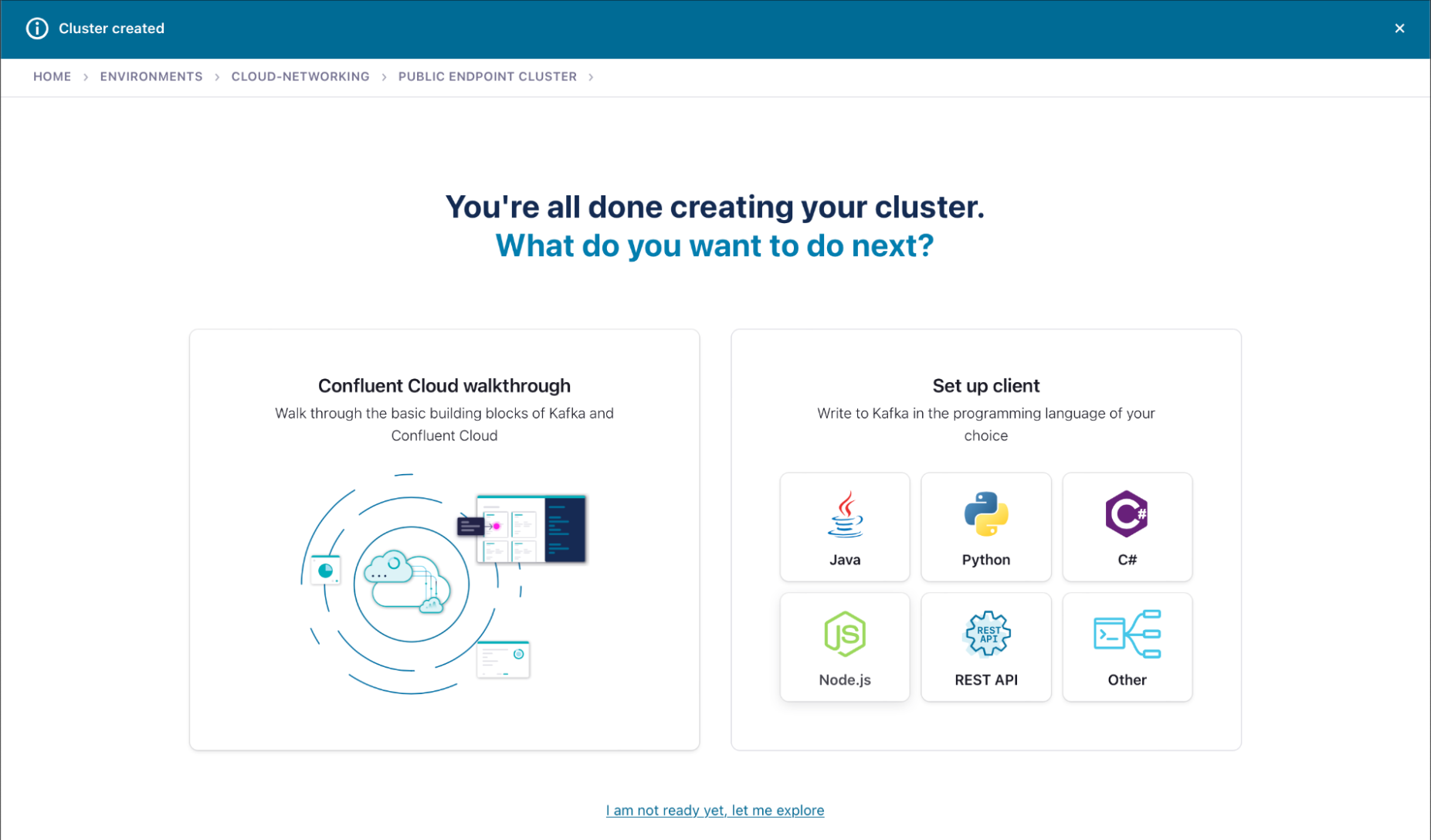Open the Confluent Cloud walkthrough illustration
Screen dimensions: 1431x840
[x=444, y=584]
